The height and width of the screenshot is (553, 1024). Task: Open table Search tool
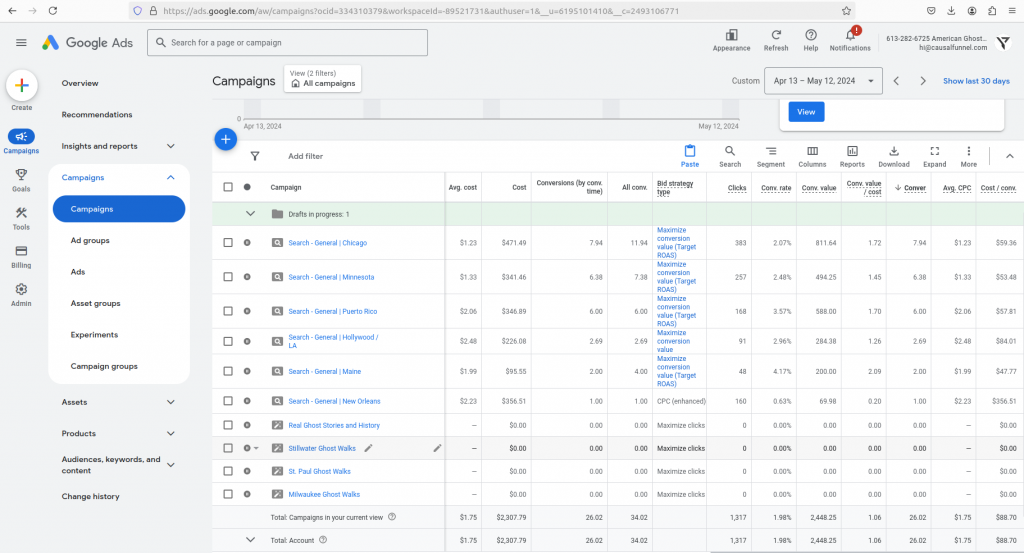(730, 156)
